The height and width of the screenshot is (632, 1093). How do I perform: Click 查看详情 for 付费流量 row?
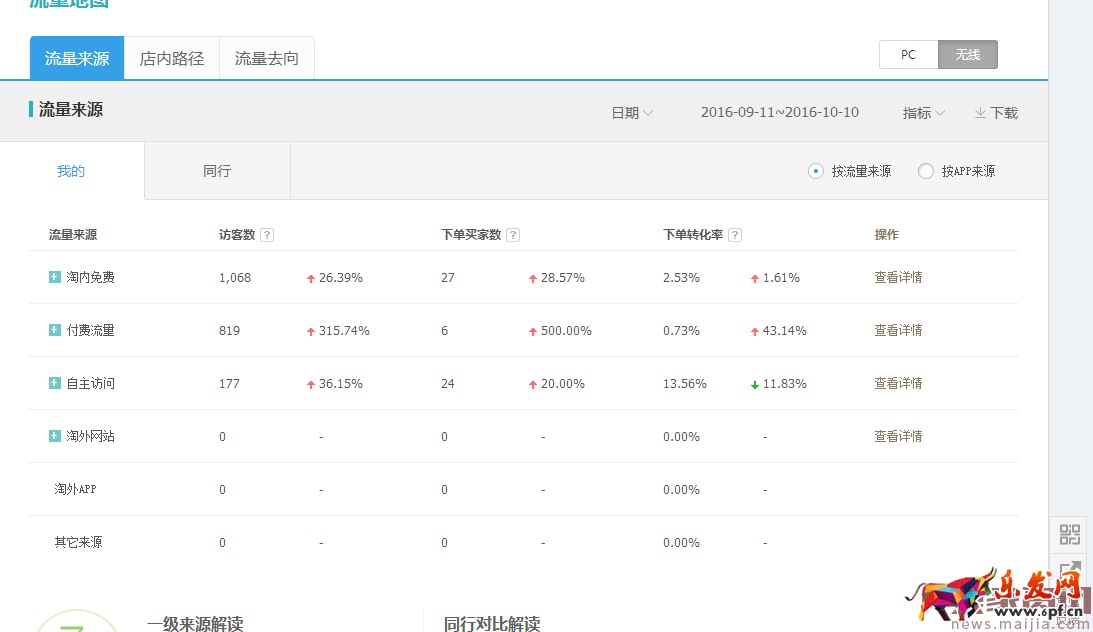click(898, 330)
